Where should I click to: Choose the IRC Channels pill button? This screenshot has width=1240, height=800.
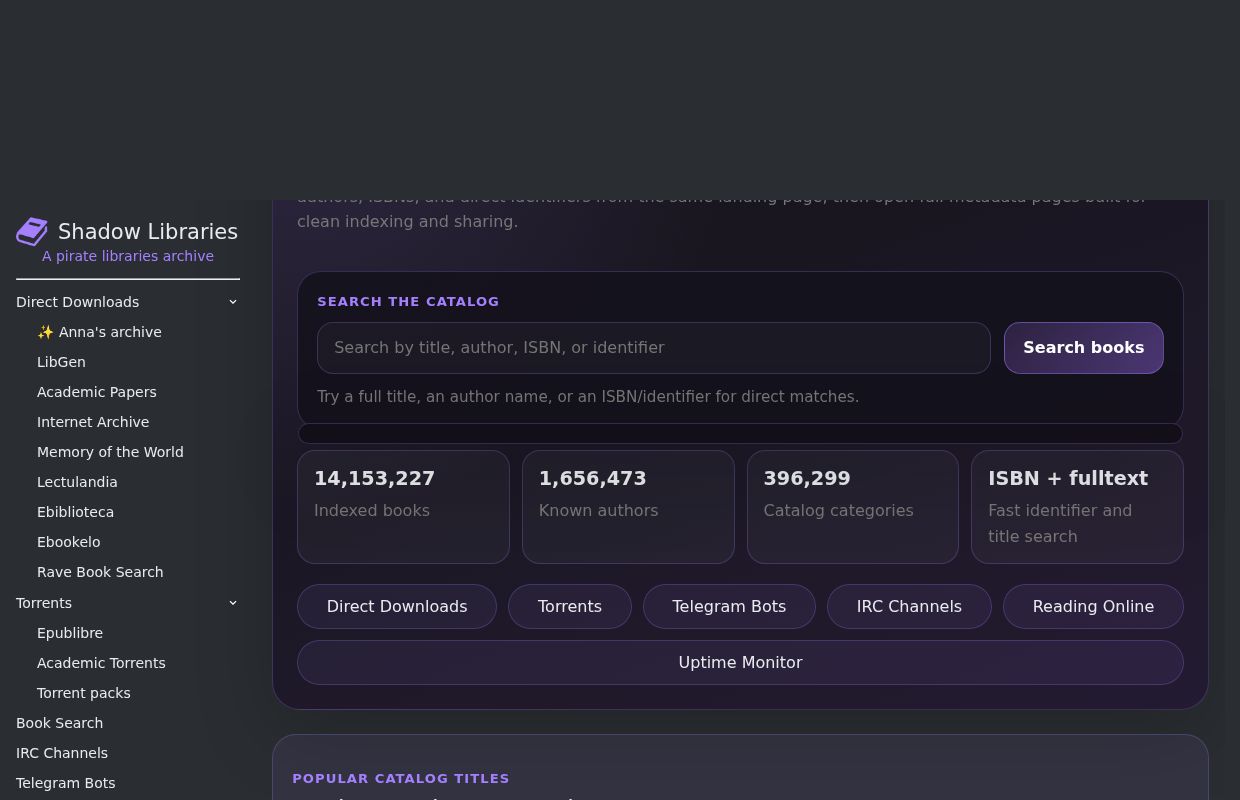coord(908,607)
